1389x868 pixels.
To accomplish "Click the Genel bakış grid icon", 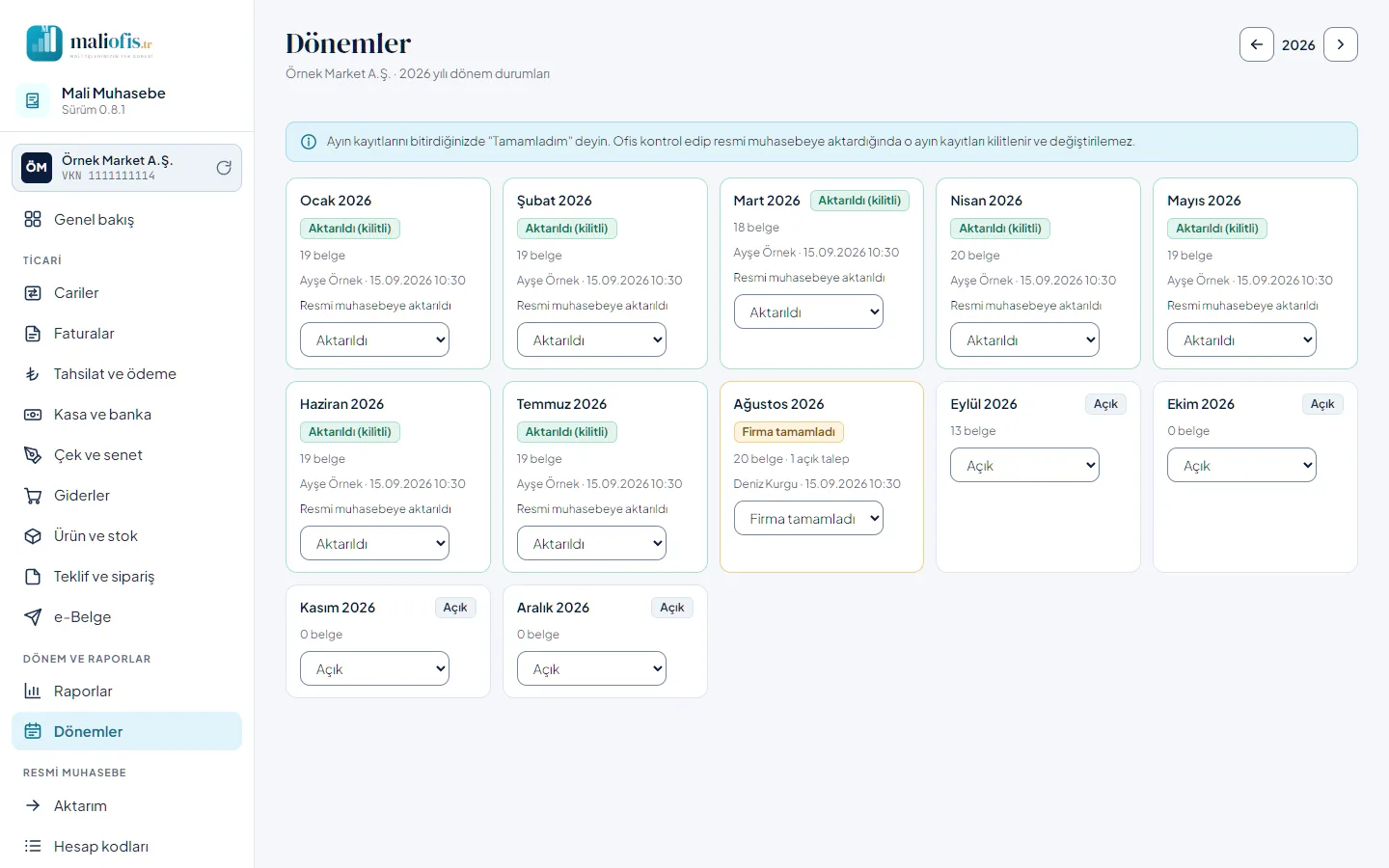I will click(33, 219).
